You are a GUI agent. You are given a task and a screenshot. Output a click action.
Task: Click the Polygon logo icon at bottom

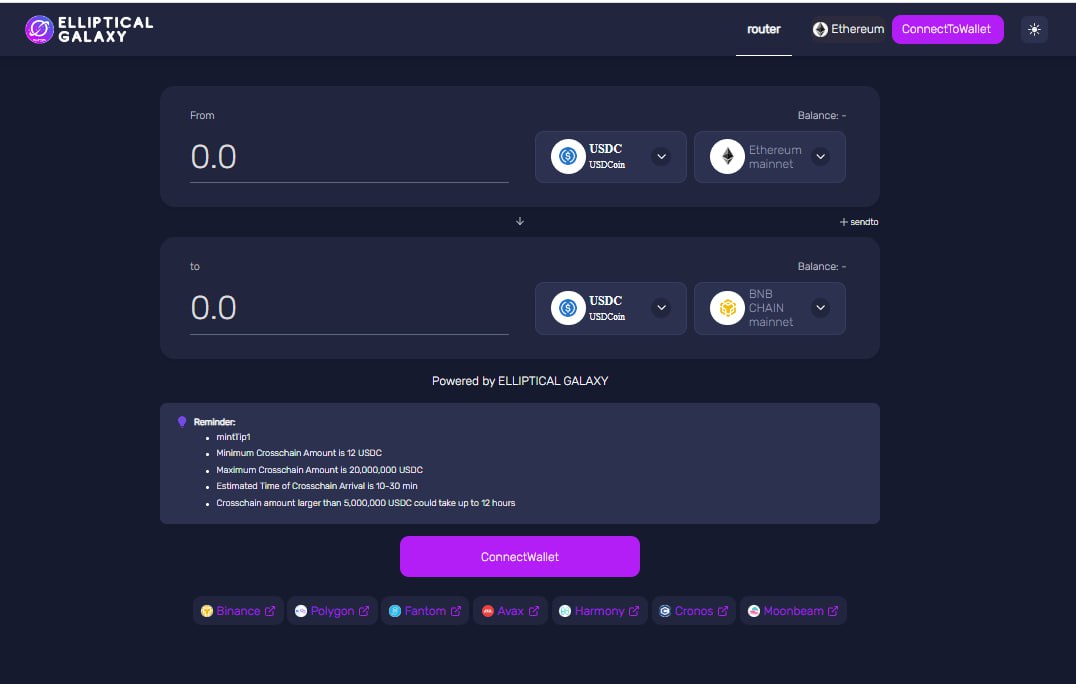pyautogui.click(x=301, y=611)
